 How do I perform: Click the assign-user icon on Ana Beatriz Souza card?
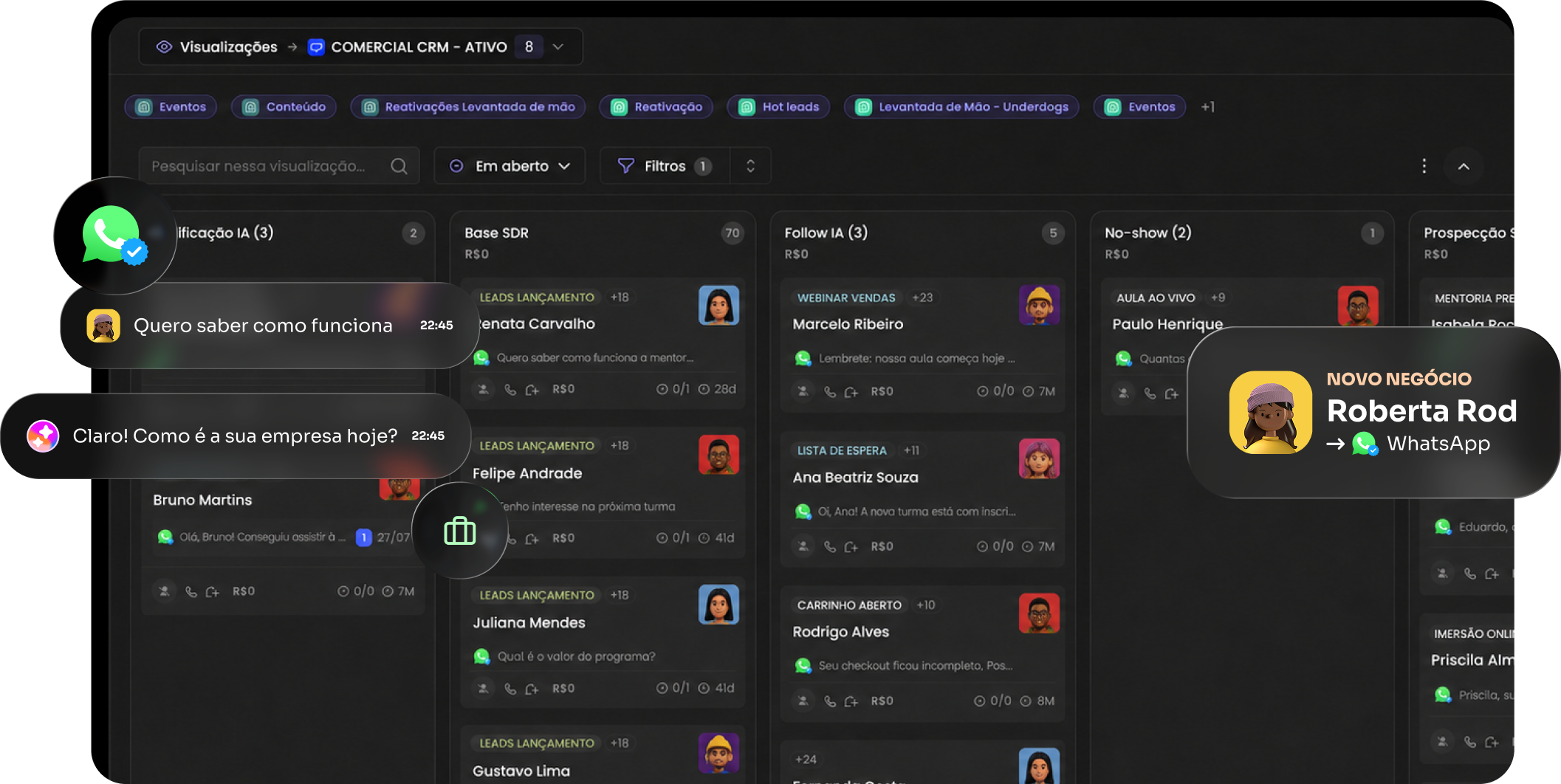click(803, 546)
